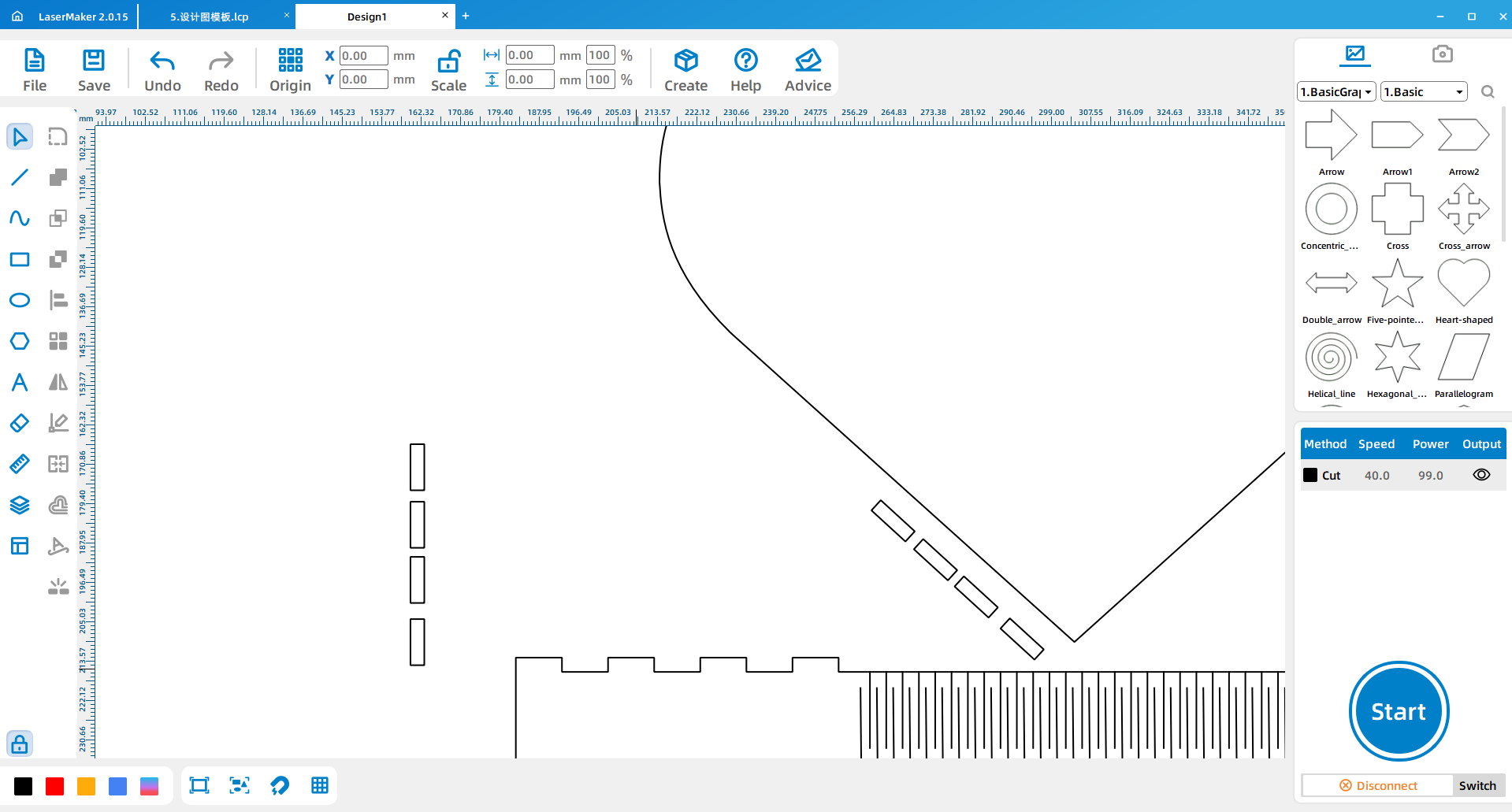
Task: Toggle the padlock lock button
Action: point(20,743)
